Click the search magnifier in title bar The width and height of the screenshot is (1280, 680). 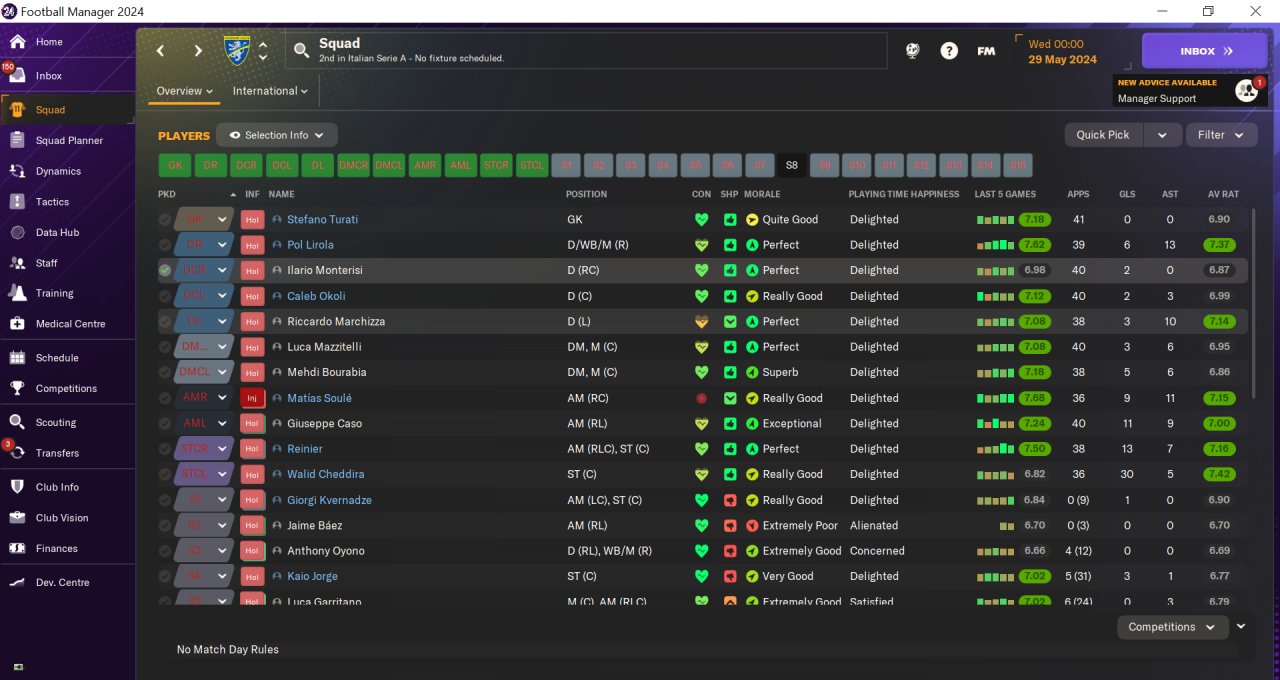click(301, 51)
